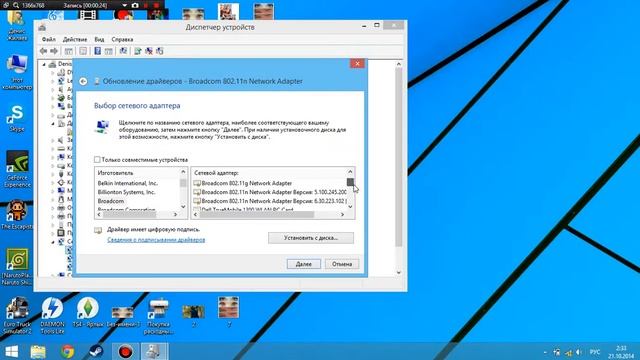Open Сведения о подписывании драйверов link
This screenshot has width=640, height=360.
pyautogui.click(x=156, y=240)
